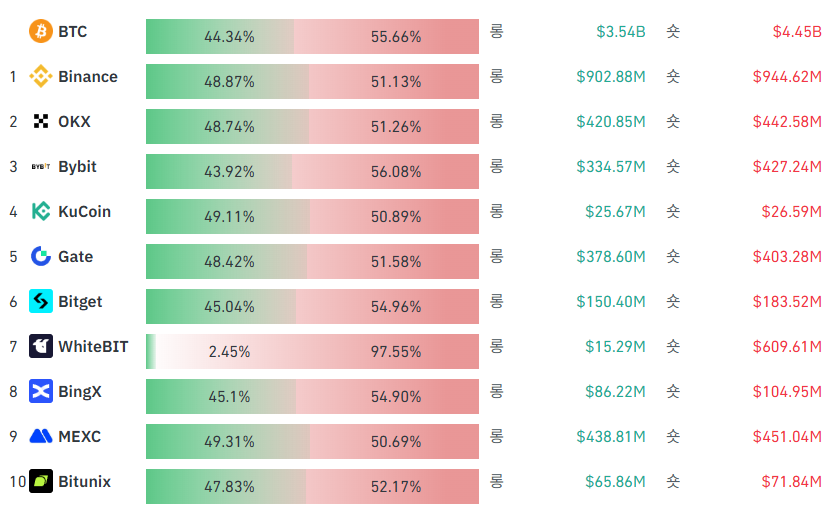Click the MEXC exchange logo icon
Viewport: 835px width, 511px height.
[x=41, y=437]
